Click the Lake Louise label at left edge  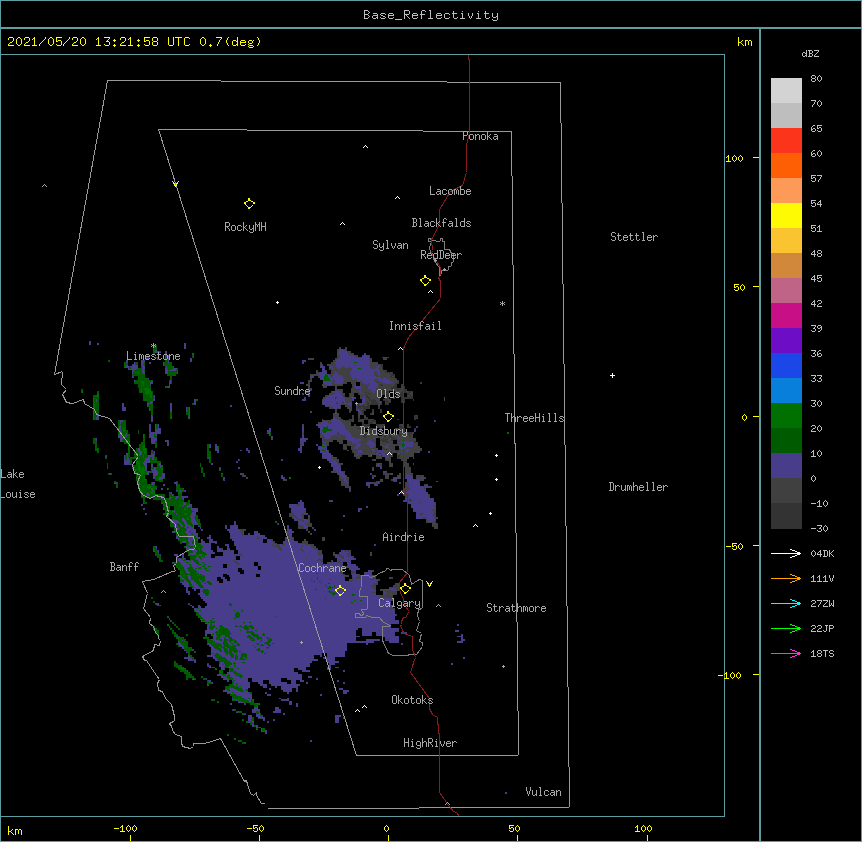tap(18, 484)
